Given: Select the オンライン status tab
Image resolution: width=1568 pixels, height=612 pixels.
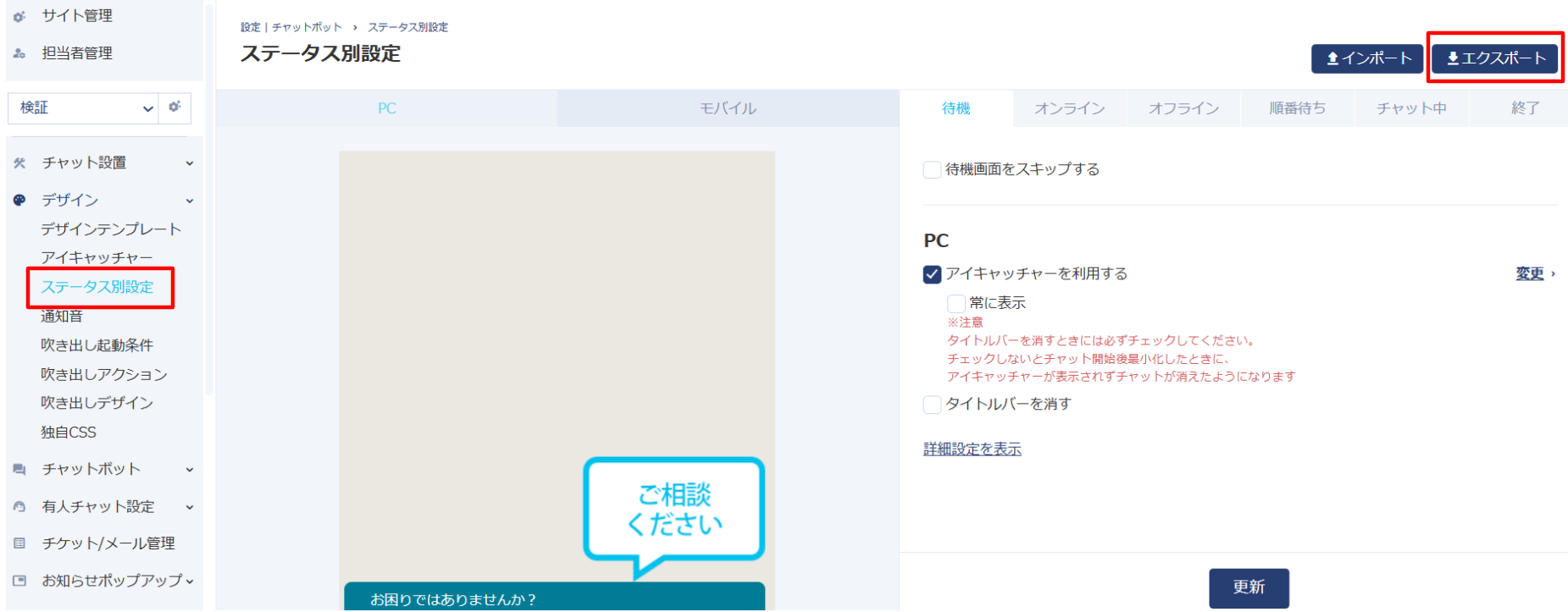Looking at the screenshot, I should (x=1070, y=108).
